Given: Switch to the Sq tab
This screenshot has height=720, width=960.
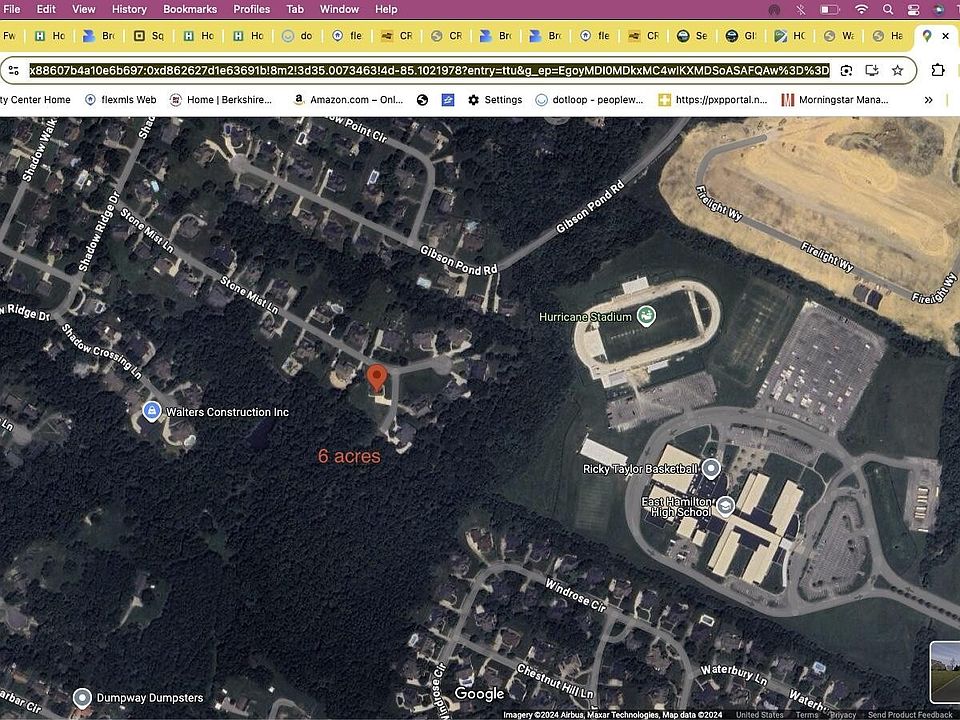Looking at the screenshot, I should point(149,36).
